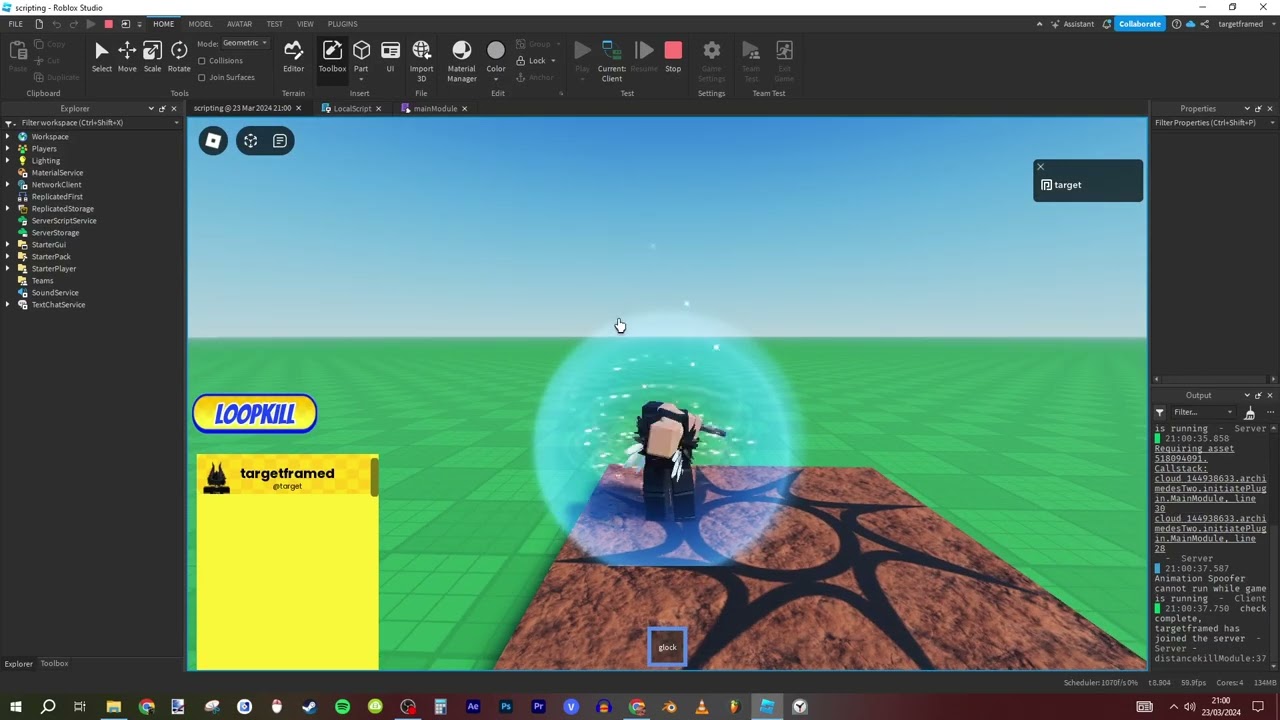The image size is (1280, 720).
Task: Expand the TextChatService node
Action: coord(8,305)
